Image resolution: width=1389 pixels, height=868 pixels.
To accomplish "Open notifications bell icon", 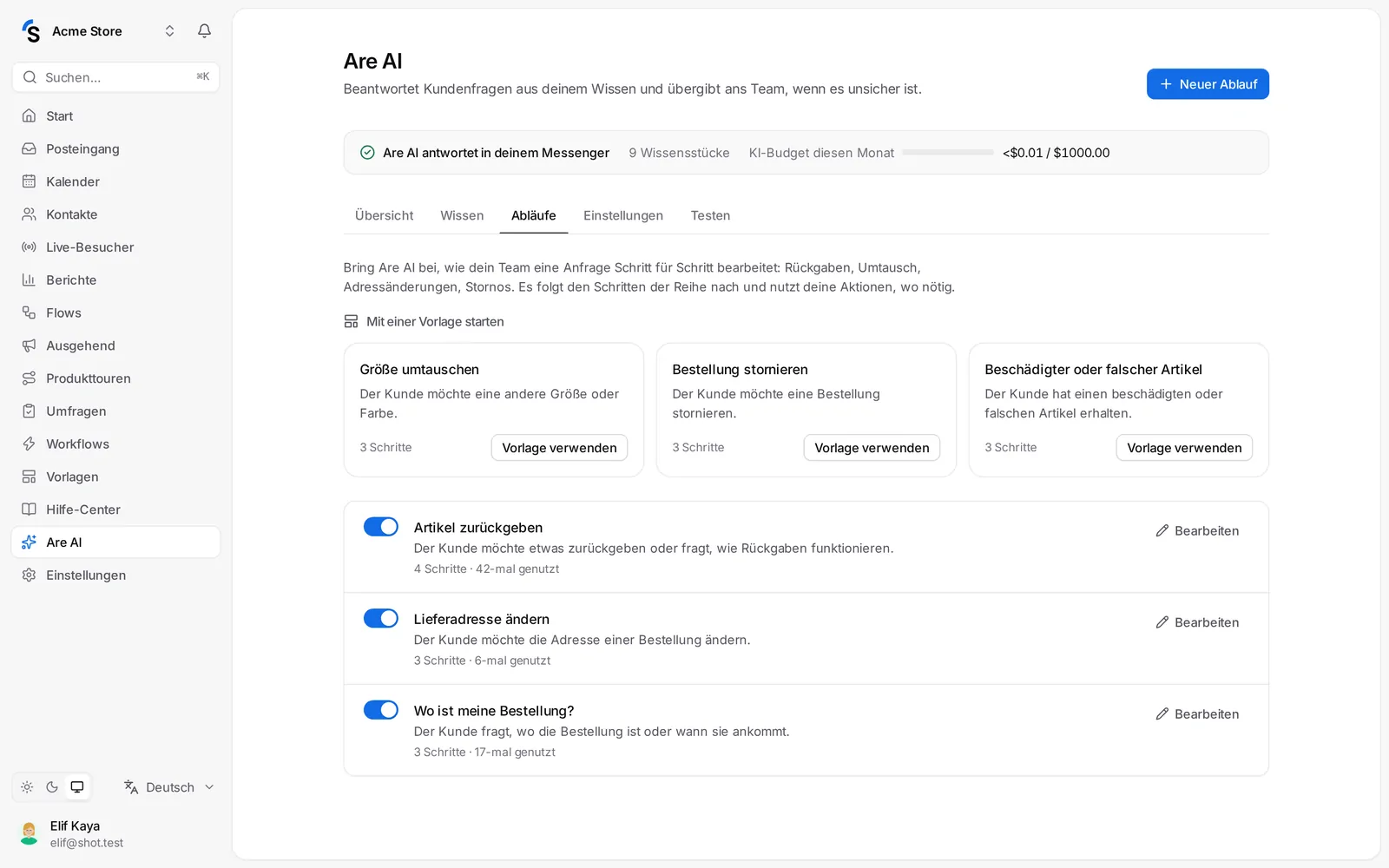I will tap(204, 31).
